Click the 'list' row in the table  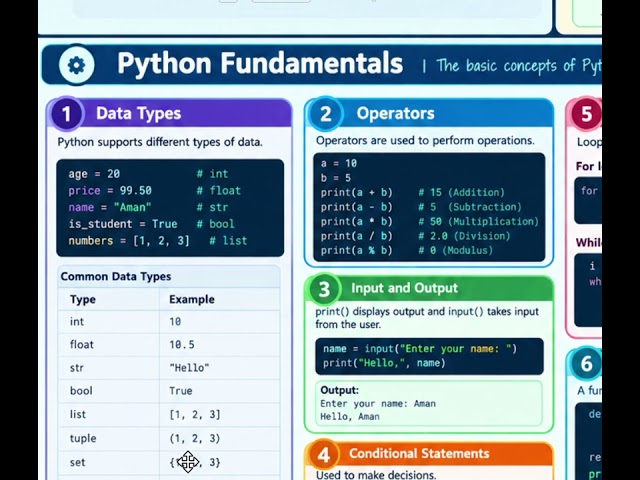(x=169, y=414)
